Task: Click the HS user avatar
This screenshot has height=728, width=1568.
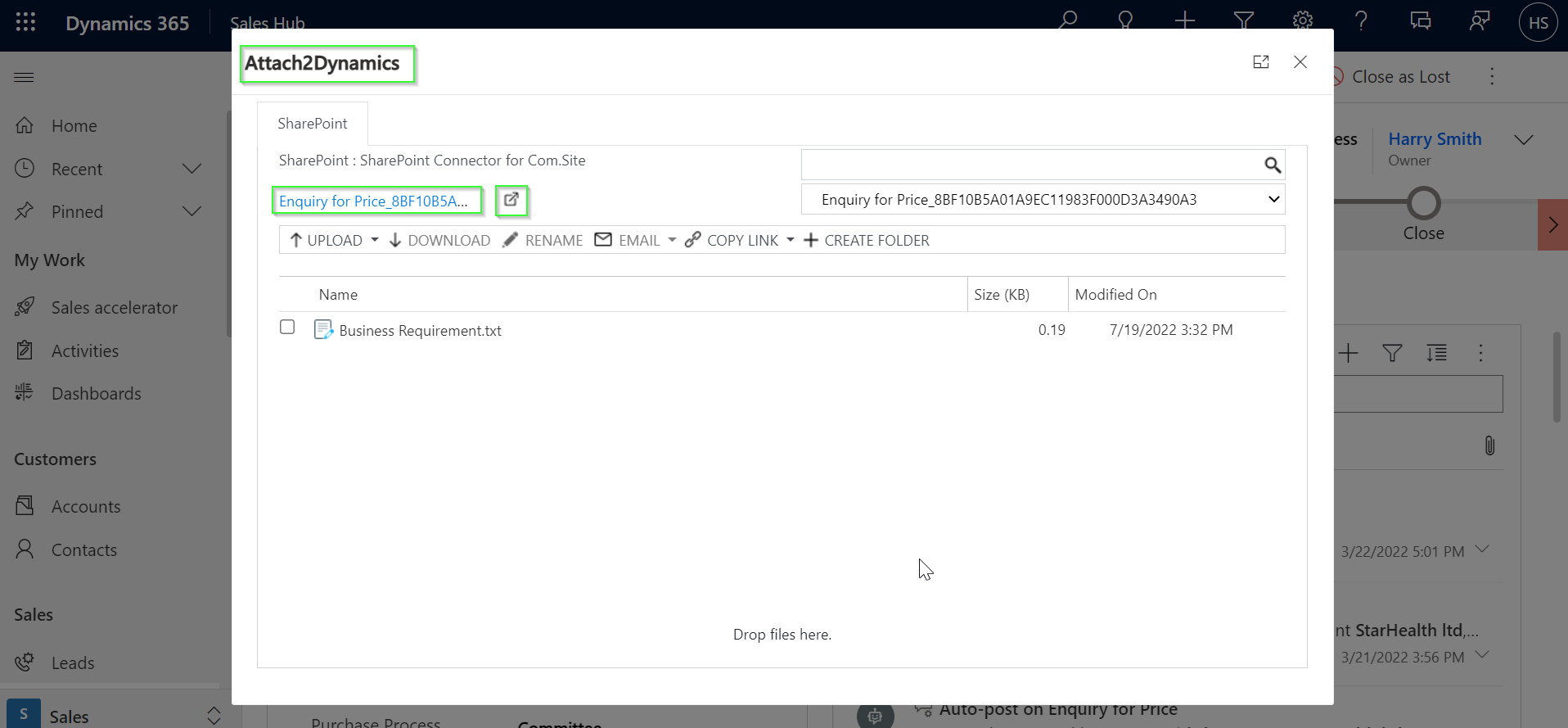Action: coord(1539,22)
